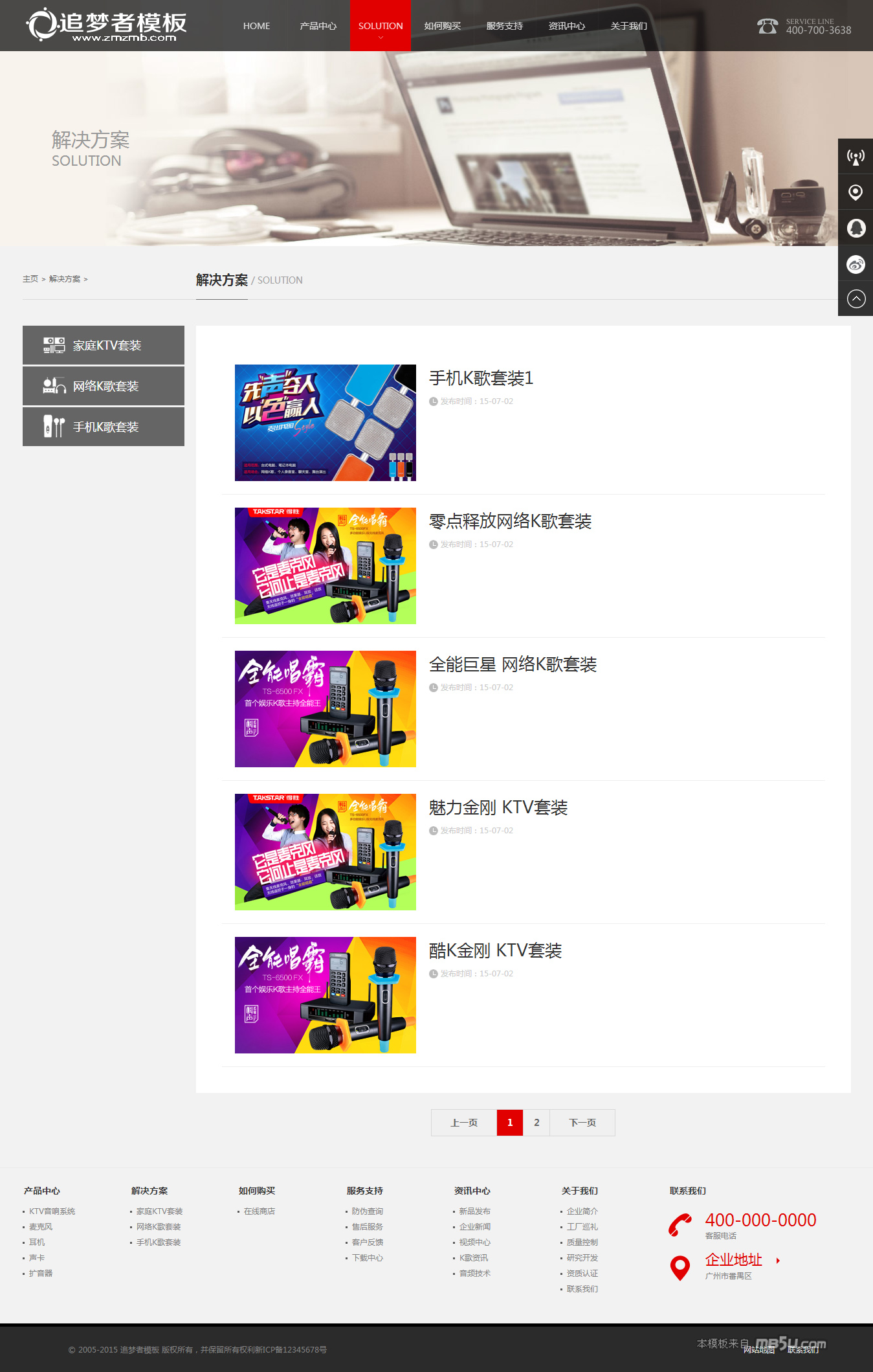Click the 手机K歌套装1 product thumbnail

pos(325,423)
